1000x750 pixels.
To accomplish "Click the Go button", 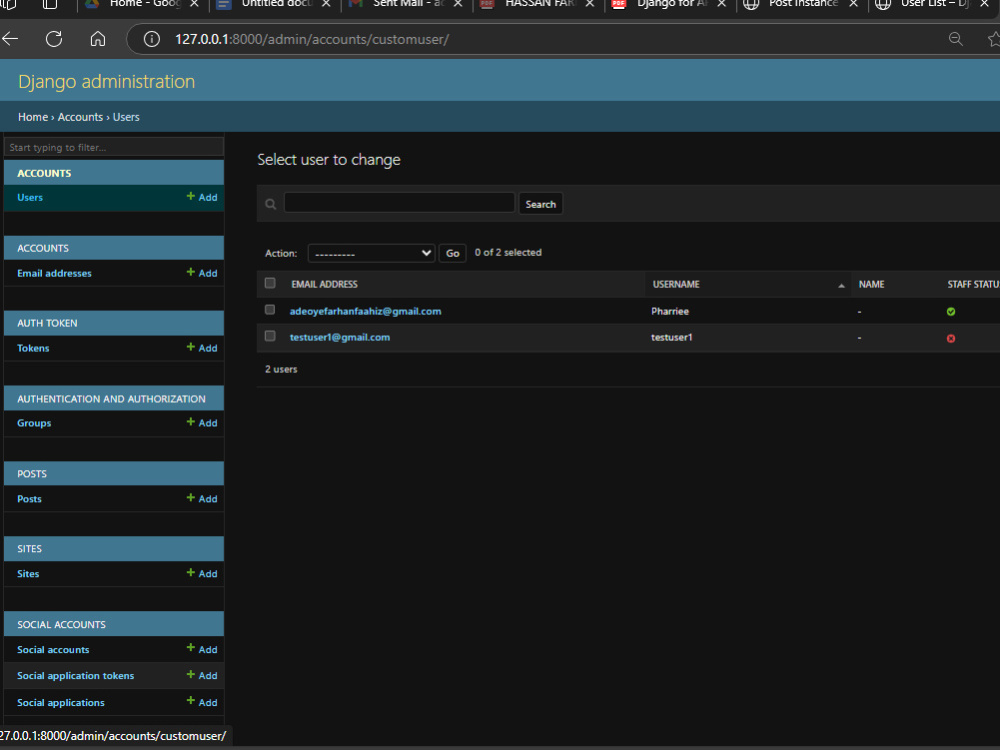I will tap(453, 253).
